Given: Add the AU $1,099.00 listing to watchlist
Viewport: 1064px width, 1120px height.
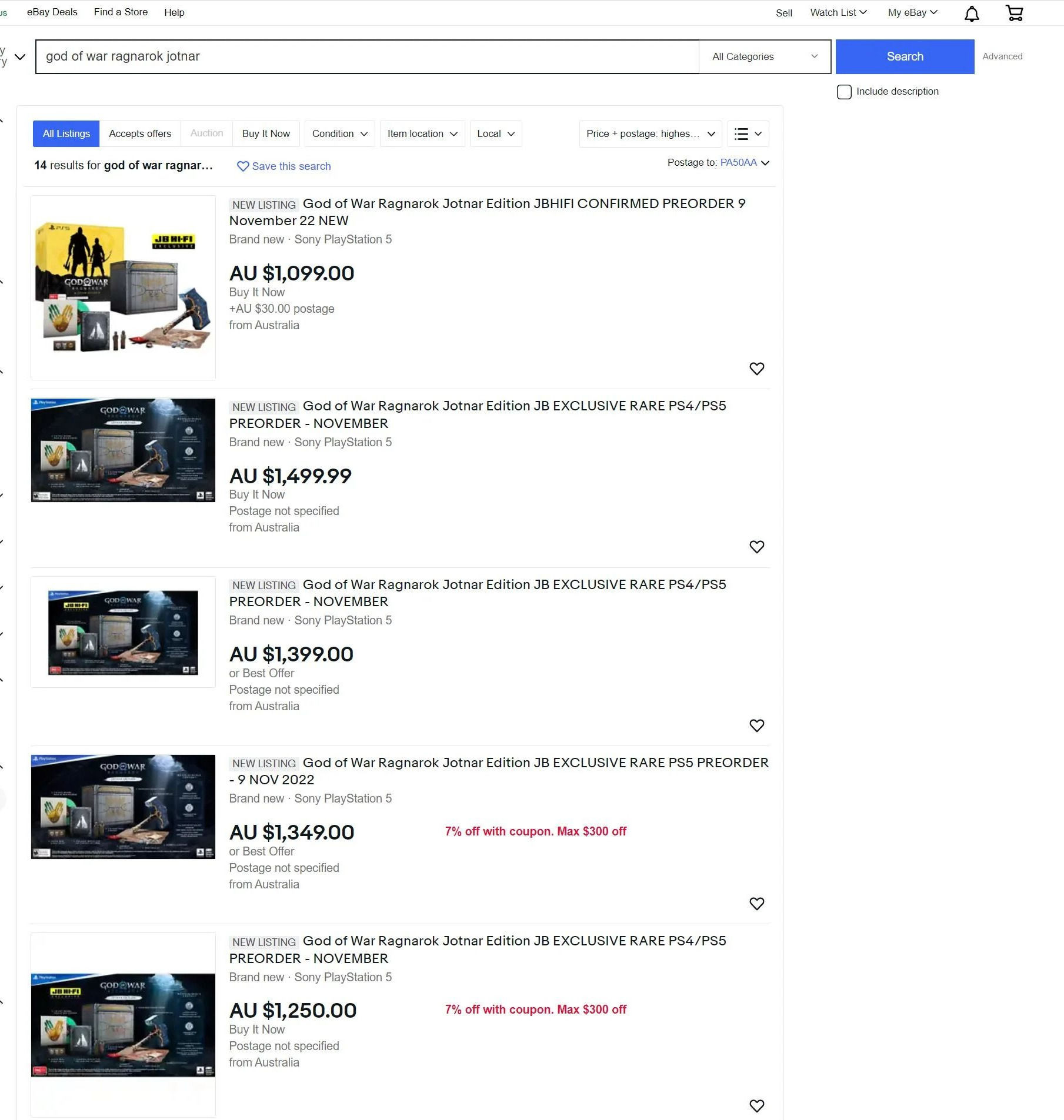Looking at the screenshot, I should coord(756,369).
